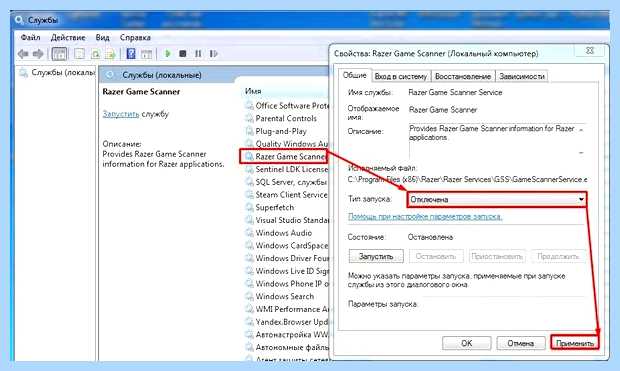Select the Автонастройка WW… row

286,334
